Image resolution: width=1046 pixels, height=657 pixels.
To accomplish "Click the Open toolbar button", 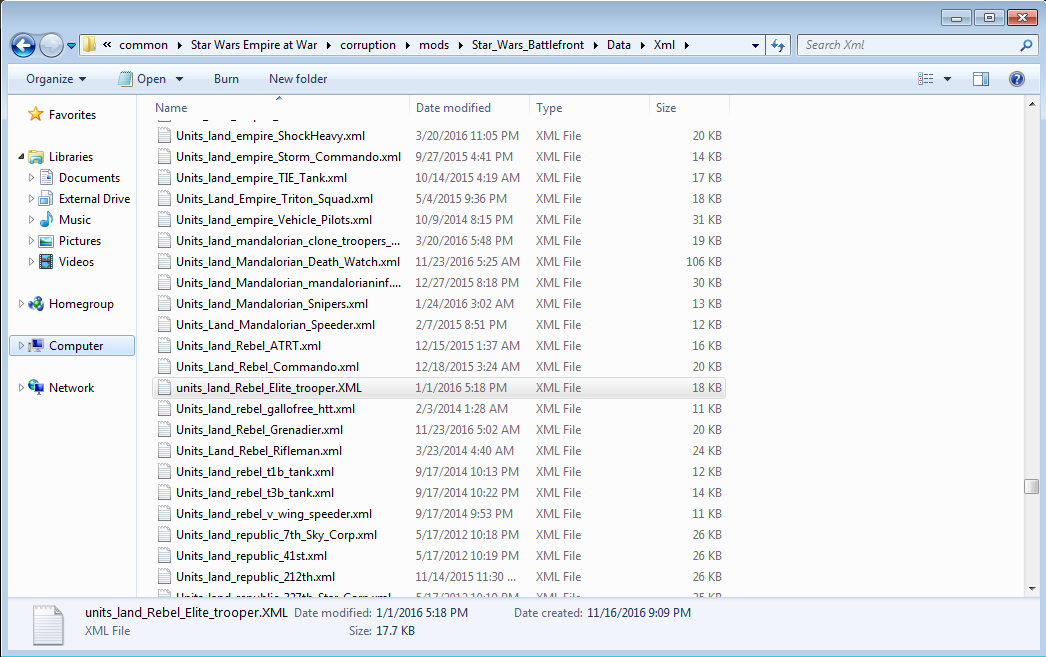I will coord(142,79).
